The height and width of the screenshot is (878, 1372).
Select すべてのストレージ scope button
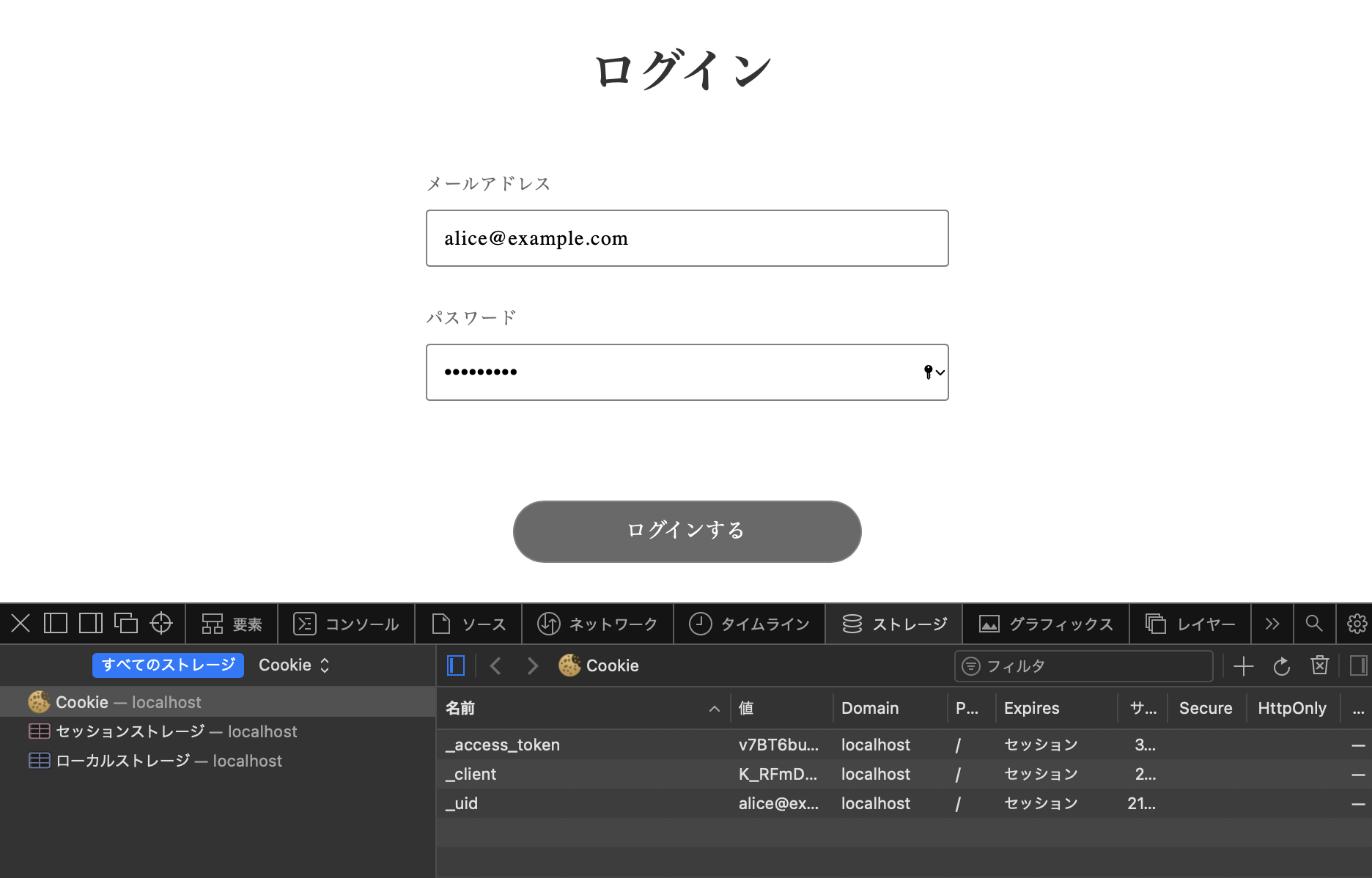pos(167,665)
